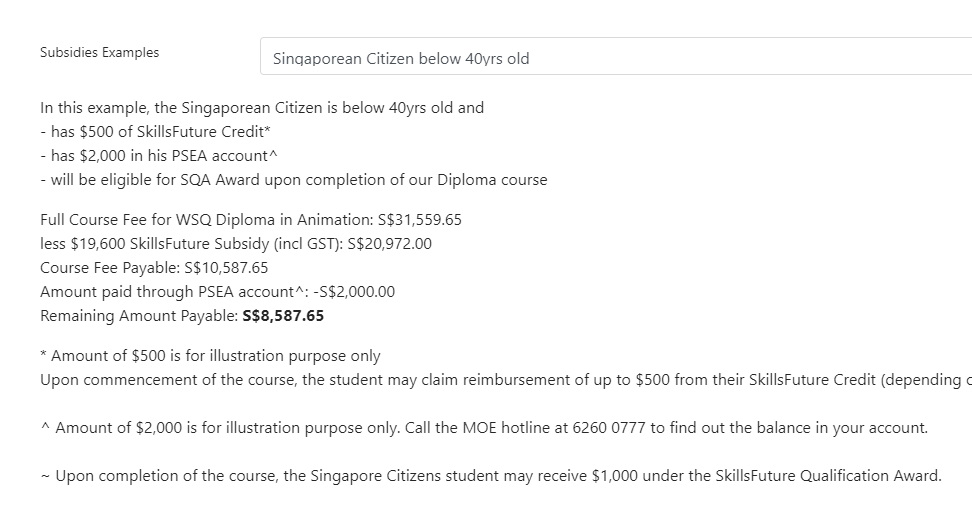Click the Subsidies Examples label
Image resolution: width=972 pixels, height=522 pixels.
point(99,53)
